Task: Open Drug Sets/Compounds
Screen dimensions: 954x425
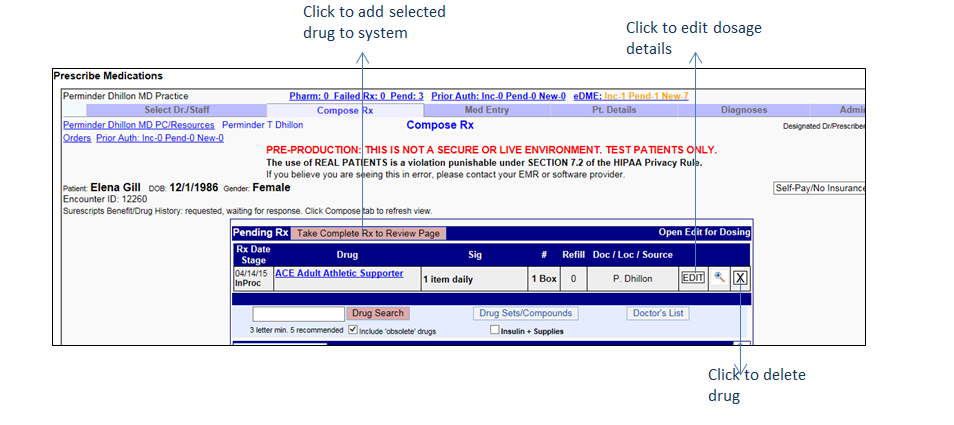Action: pyautogui.click(x=525, y=313)
